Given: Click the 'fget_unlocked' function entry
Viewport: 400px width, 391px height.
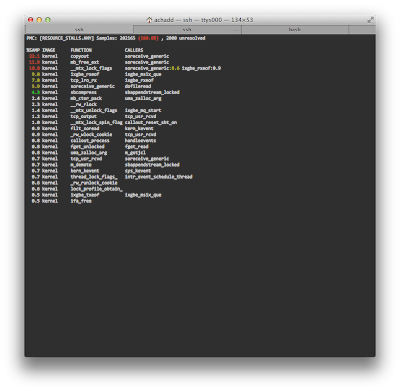Looking at the screenshot, I should (x=87, y=146).
